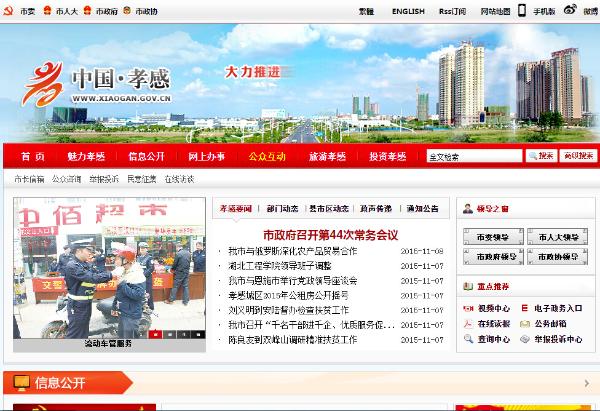
Task: Select the 孝感要闻 news tab
Action: click(x=236, y=209)
